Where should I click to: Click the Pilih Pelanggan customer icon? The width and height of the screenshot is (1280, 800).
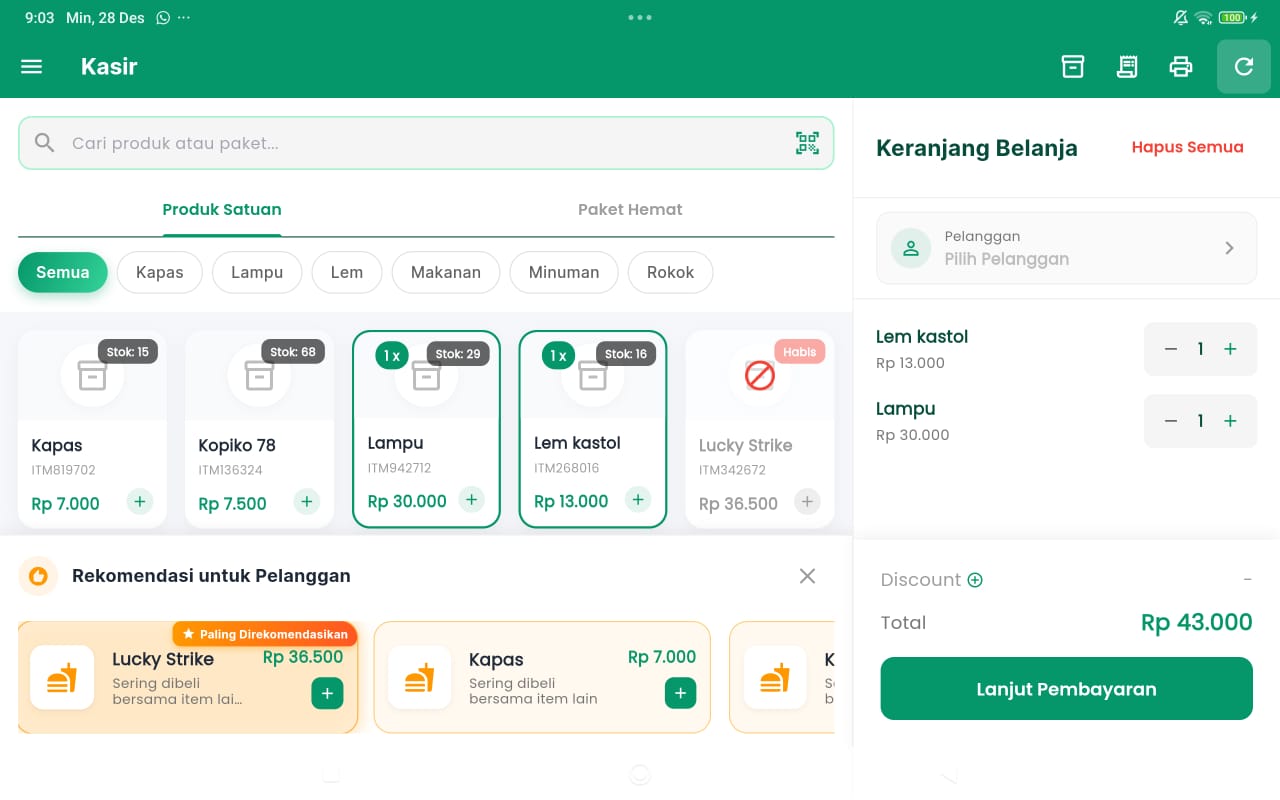tap(909, 248)
